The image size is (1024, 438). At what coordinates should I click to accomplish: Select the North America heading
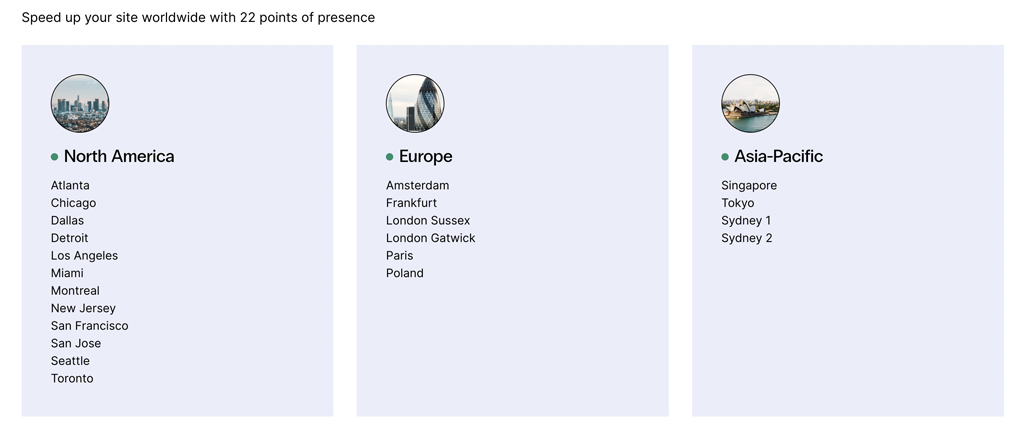click(119, 157)
